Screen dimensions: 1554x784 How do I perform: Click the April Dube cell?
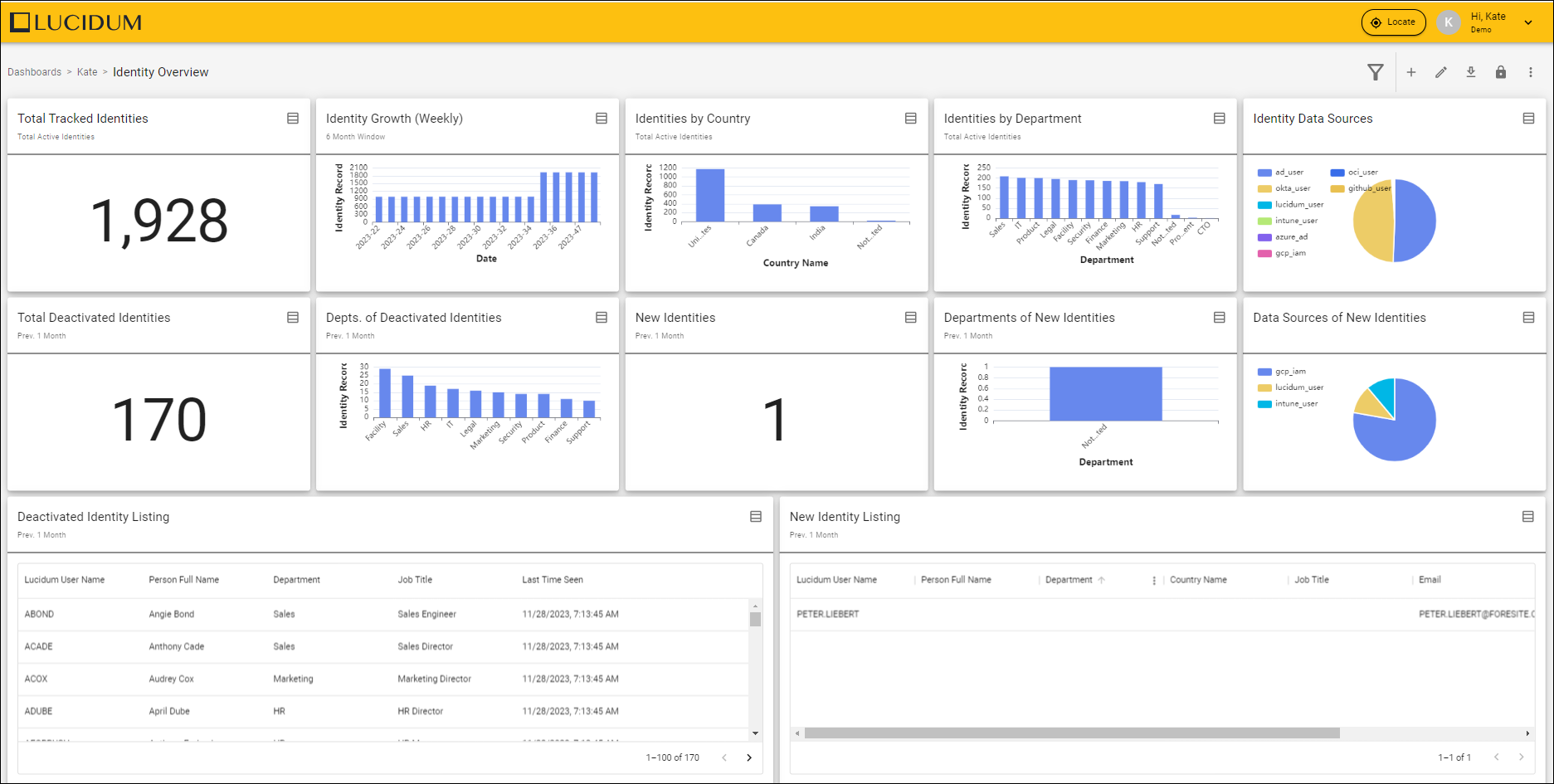point(169,712)
